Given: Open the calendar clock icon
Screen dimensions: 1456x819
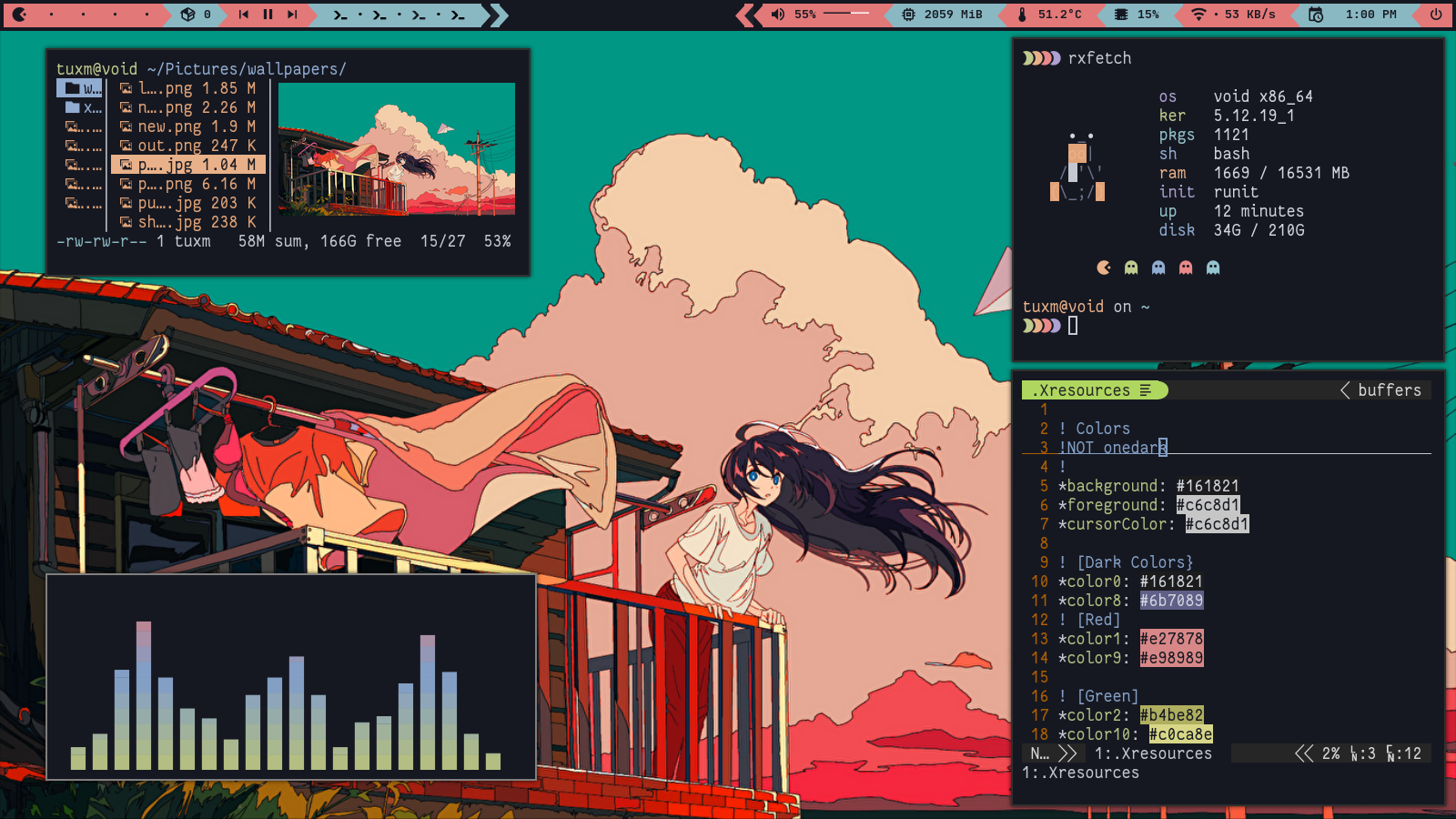Looking at the screenshot, I should coord(1316,15).
